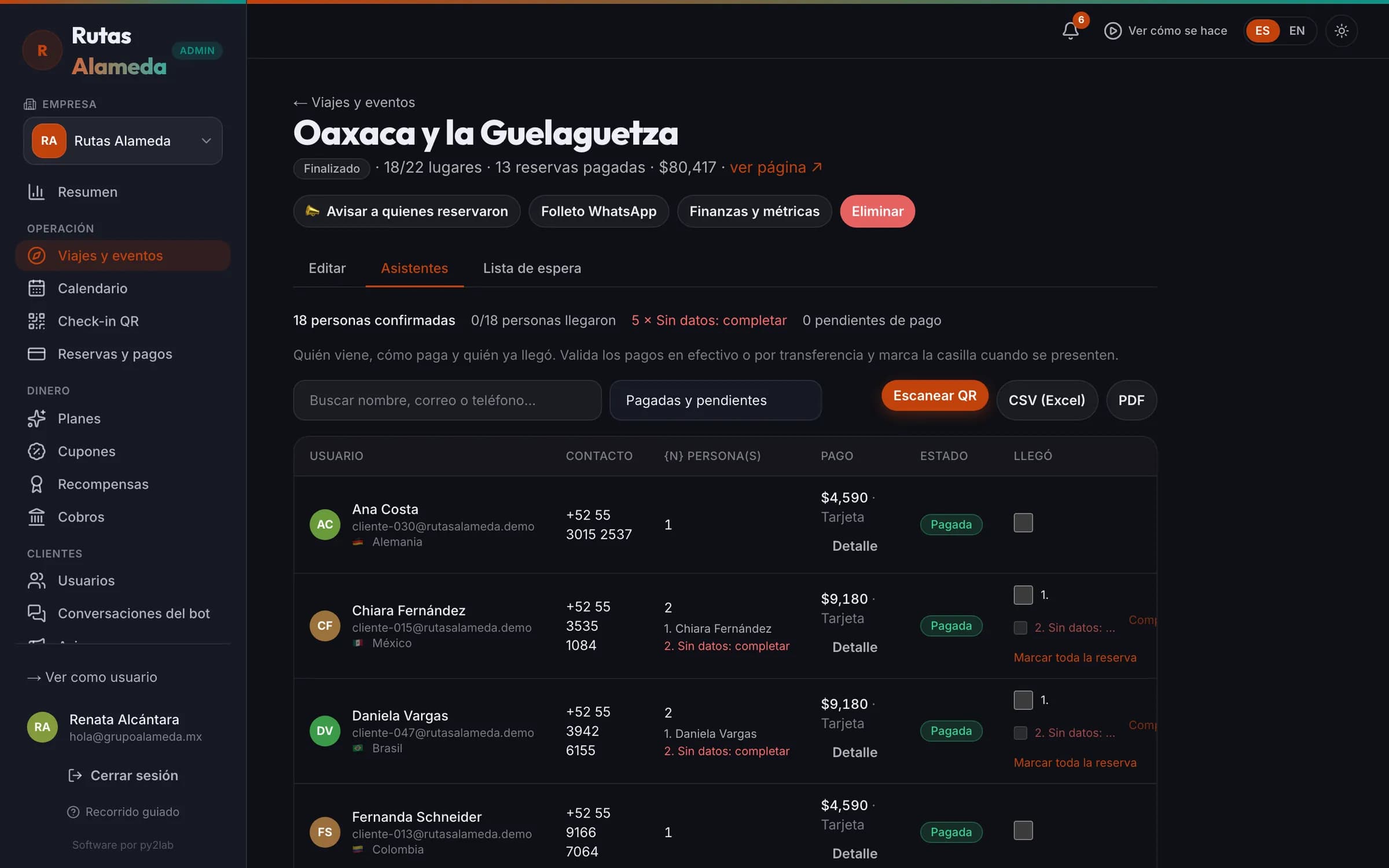Select the ES language option
1389x868 pixels.
[x=1262, y=31]
